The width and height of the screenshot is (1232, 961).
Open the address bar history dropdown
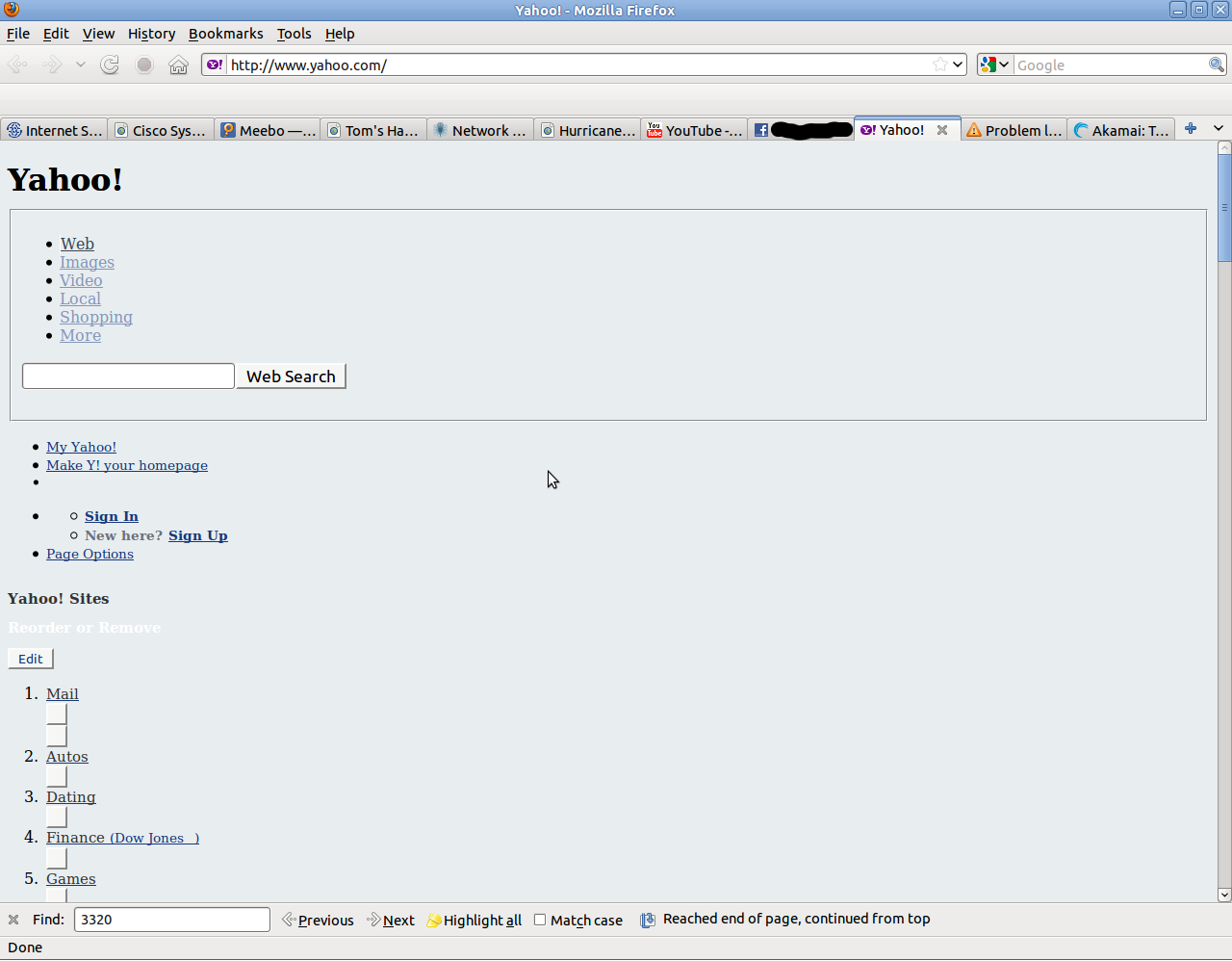point(958,65)
